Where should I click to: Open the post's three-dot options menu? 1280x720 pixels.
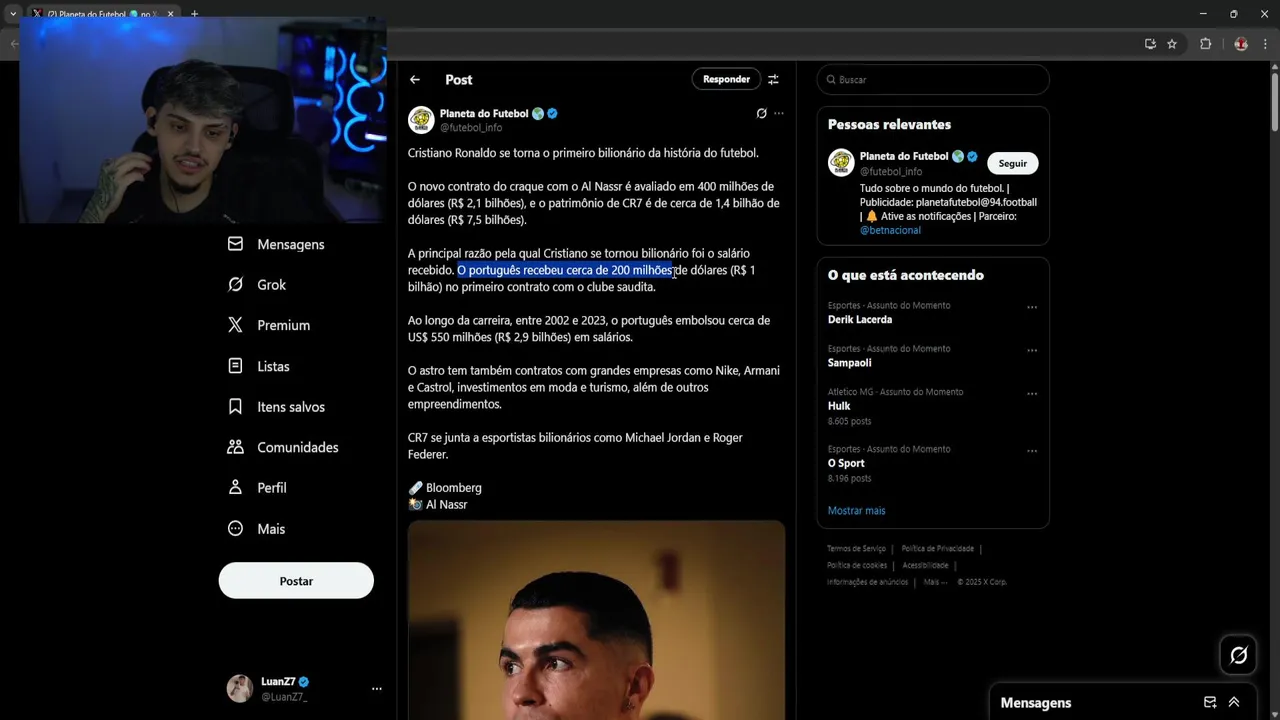779,114
